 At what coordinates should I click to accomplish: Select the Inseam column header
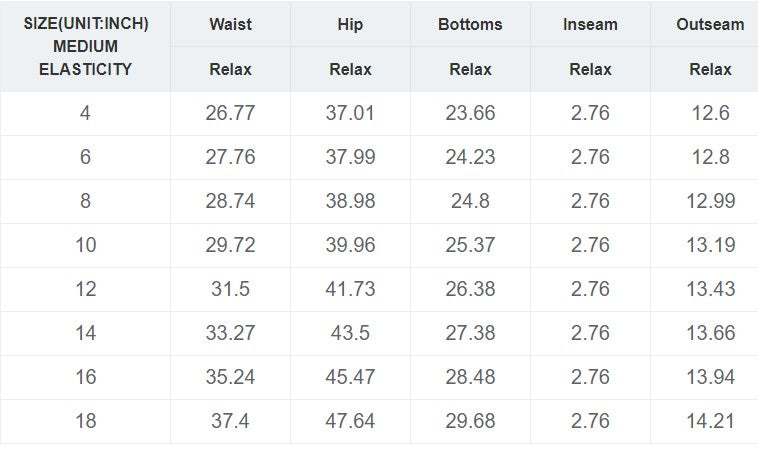click(590, 24)
